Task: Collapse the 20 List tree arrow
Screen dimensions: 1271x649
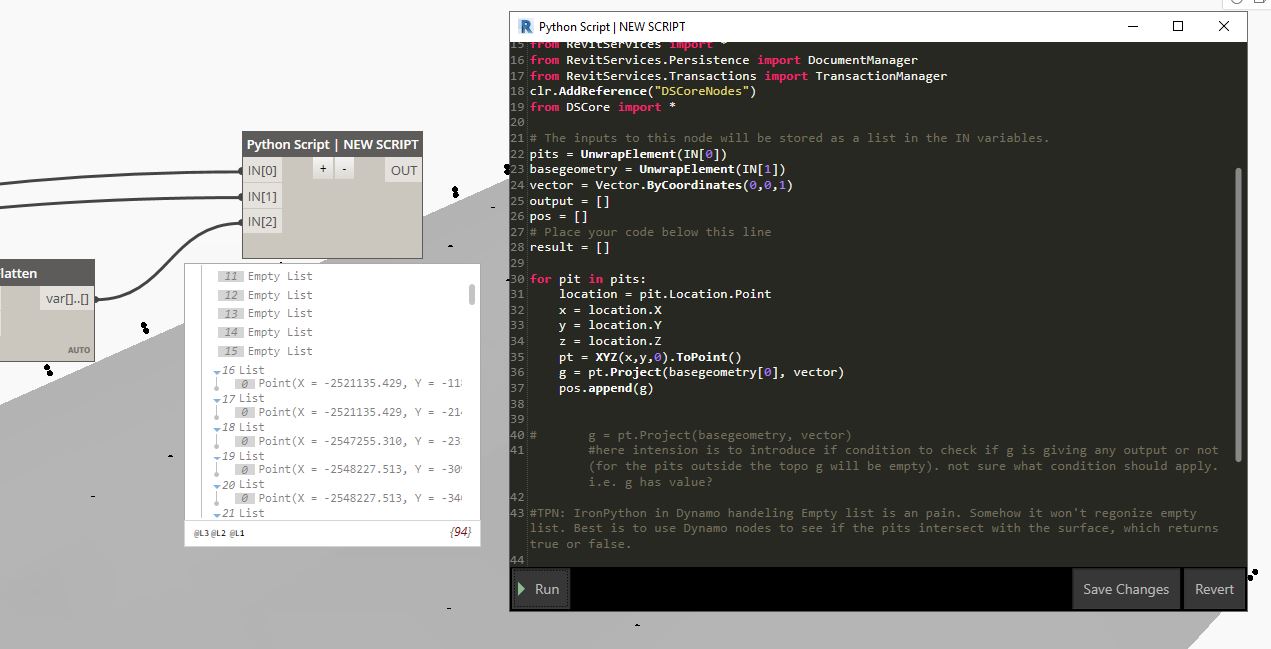Action: point(217,486)
